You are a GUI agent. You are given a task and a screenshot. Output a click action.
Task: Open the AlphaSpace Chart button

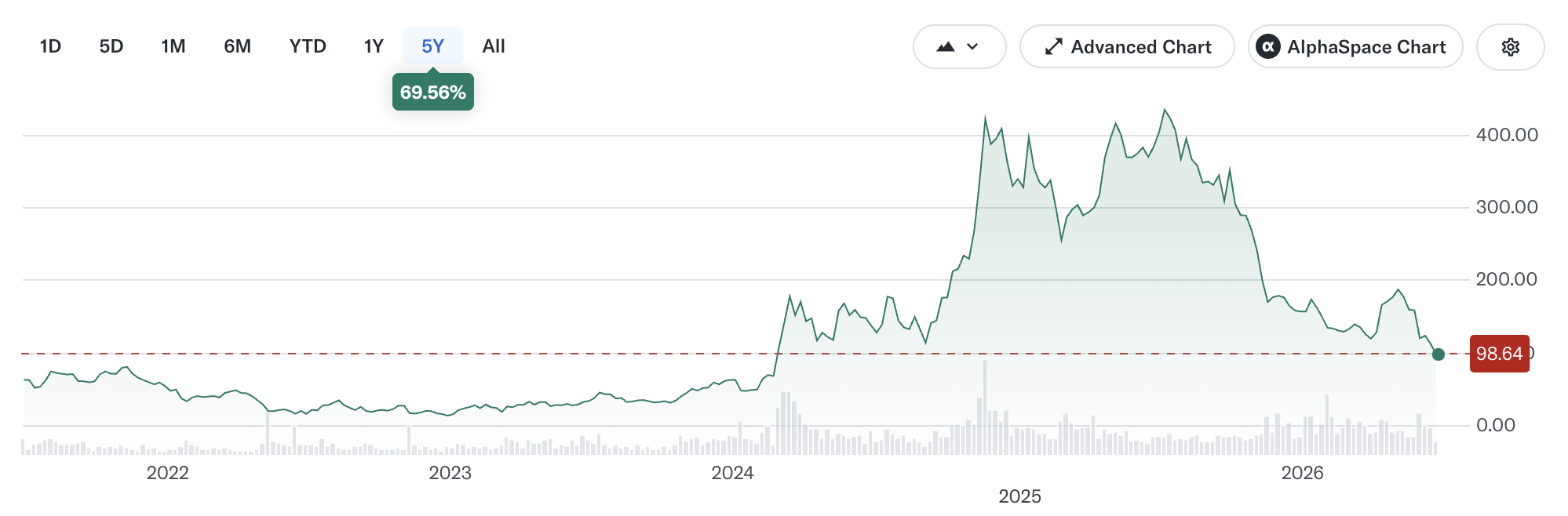[1355, 47]
